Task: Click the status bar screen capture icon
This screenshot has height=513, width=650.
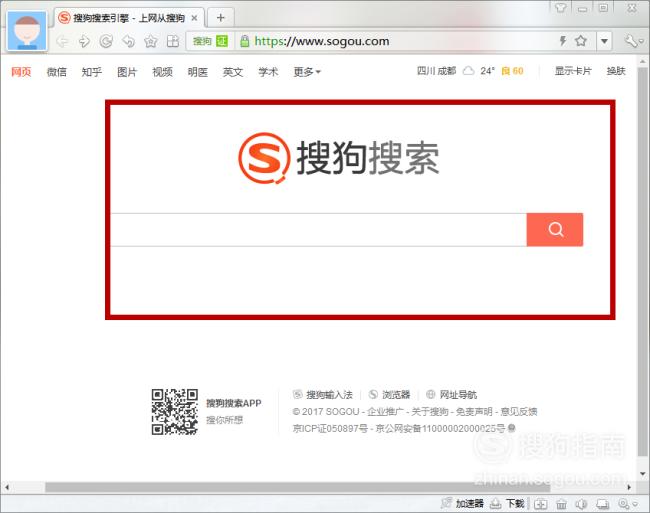Action: pos(602,504)
